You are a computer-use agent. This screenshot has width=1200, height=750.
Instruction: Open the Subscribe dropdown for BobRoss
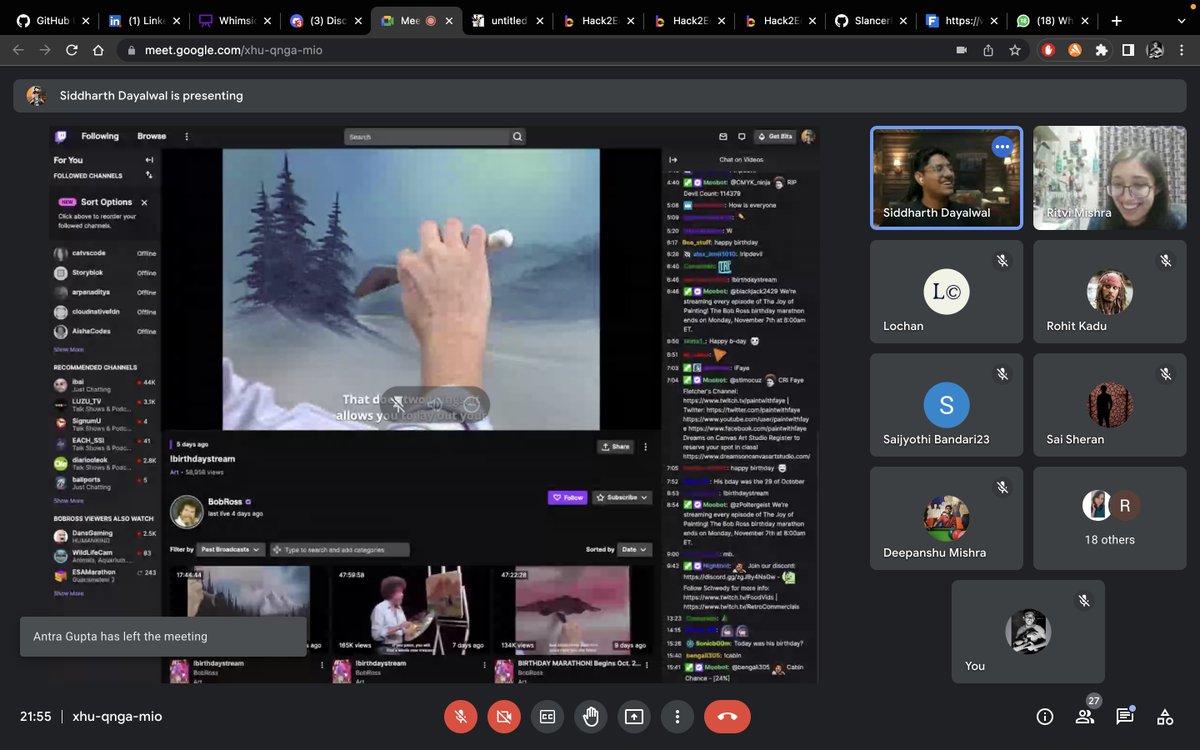tap(621, 497)
